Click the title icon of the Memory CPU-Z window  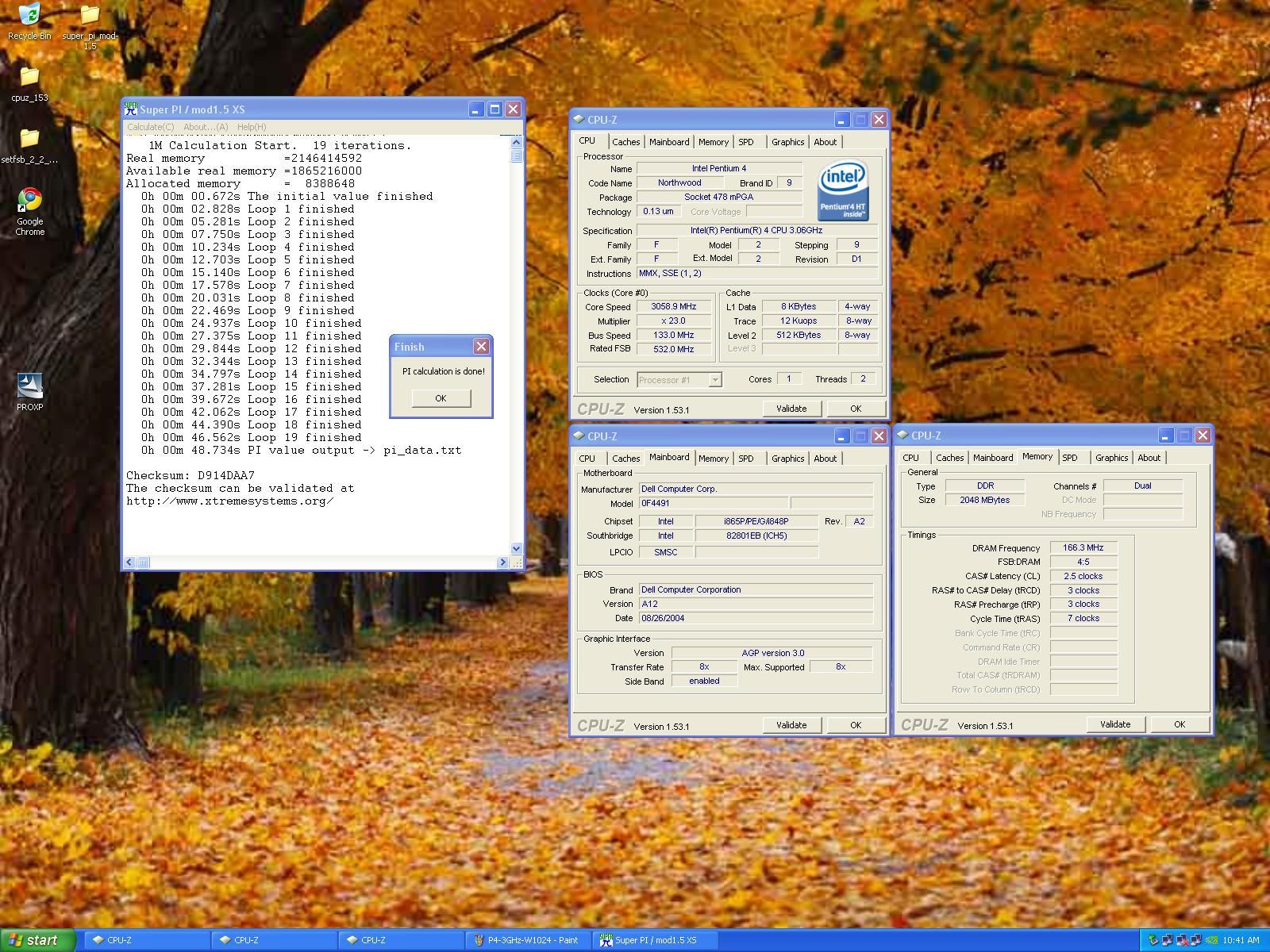(x=902, y=436)
